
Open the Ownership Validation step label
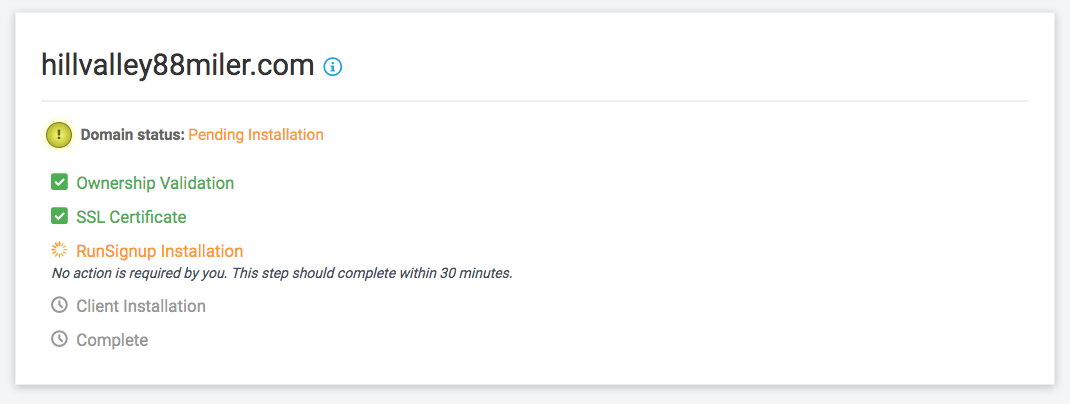tap(155, 183)
